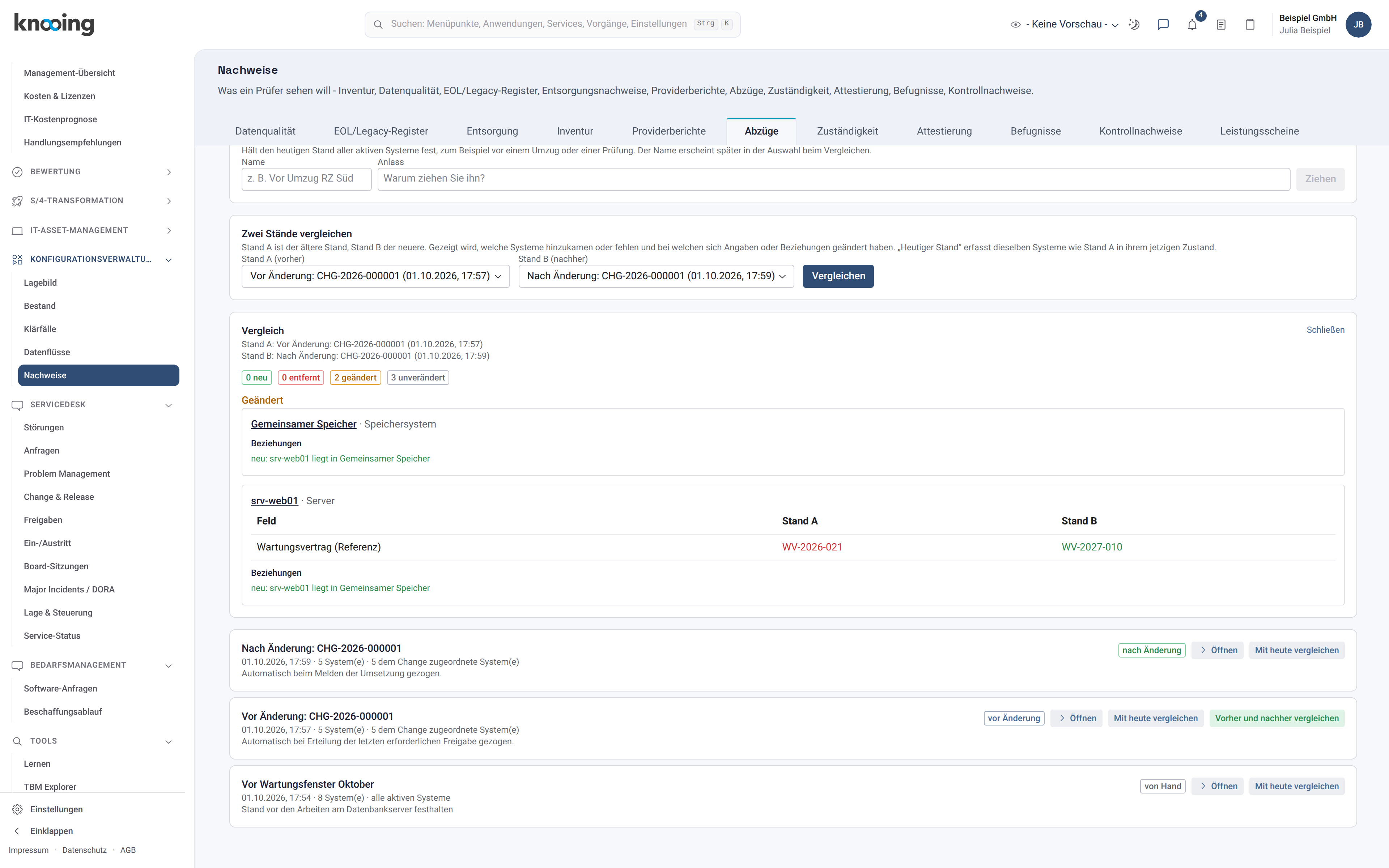
Task: Click the Vergleichen button
Action: click(838, 276)
